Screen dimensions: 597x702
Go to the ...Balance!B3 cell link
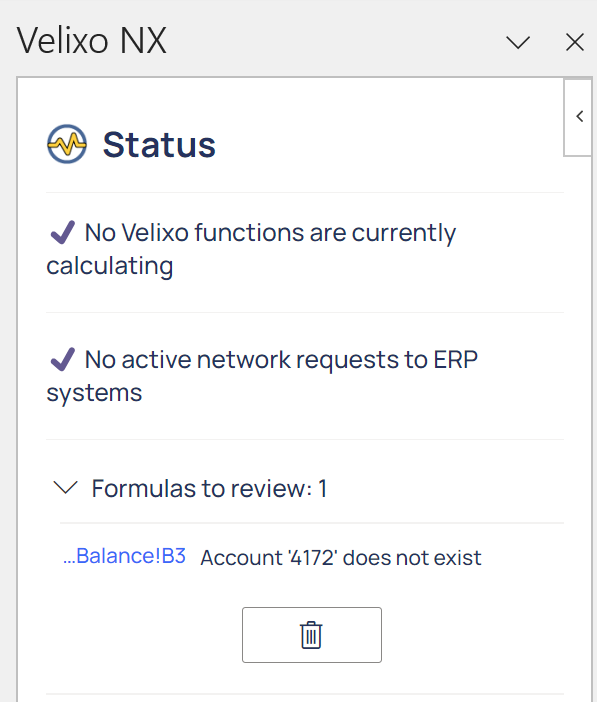(x=125, y=556)
